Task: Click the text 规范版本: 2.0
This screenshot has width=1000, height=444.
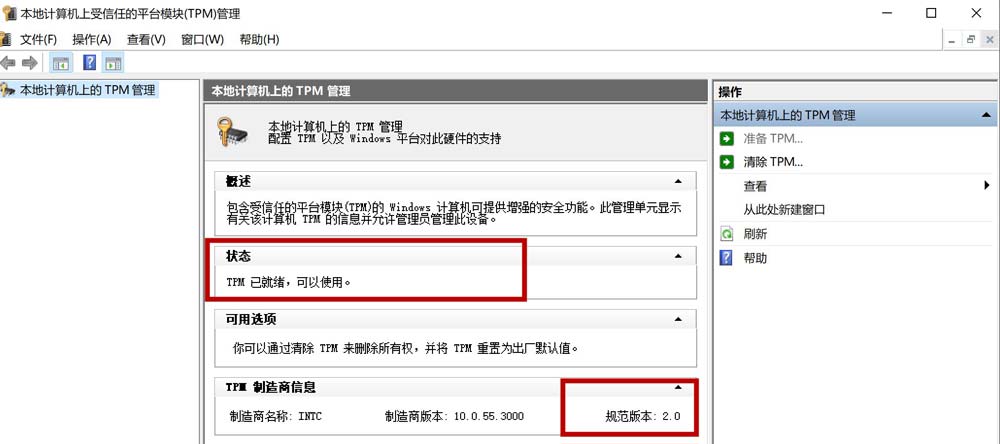Action: [x=643, y=417]
